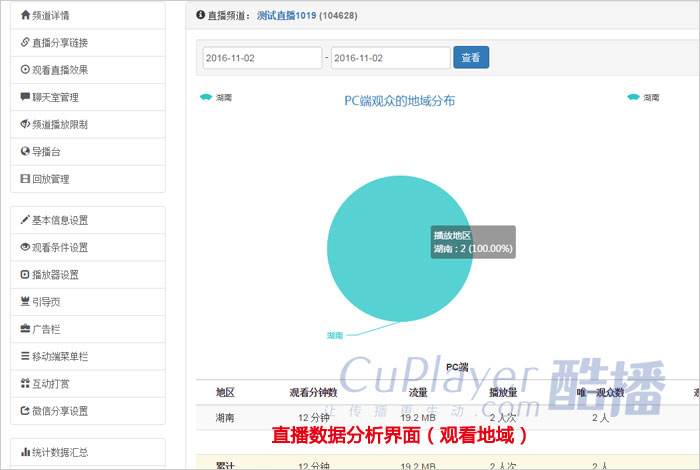Open 直播分享链接 menu item
Image resolution: width=700 pixels, height=470 pixels.
pos(88,43)
